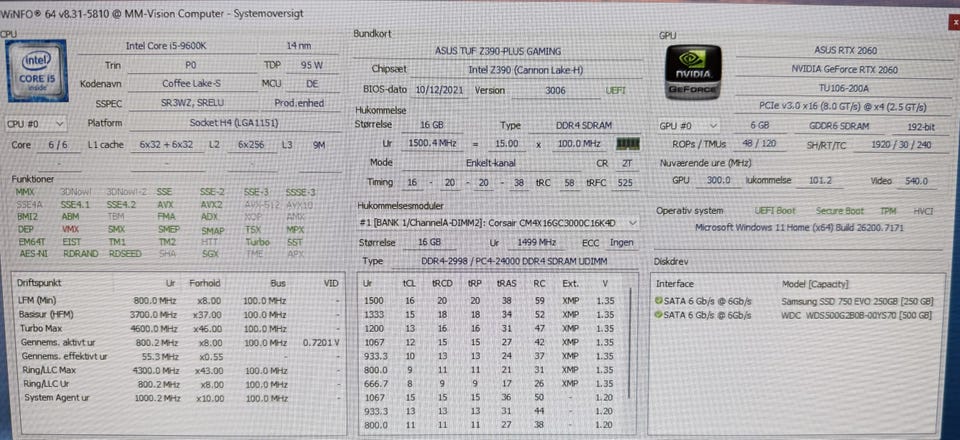This screenshot has width=960, height=440.
Task: Select the WDC WDS500G2B0B-00YS70 drive row
Action: (x=794, y=316)
